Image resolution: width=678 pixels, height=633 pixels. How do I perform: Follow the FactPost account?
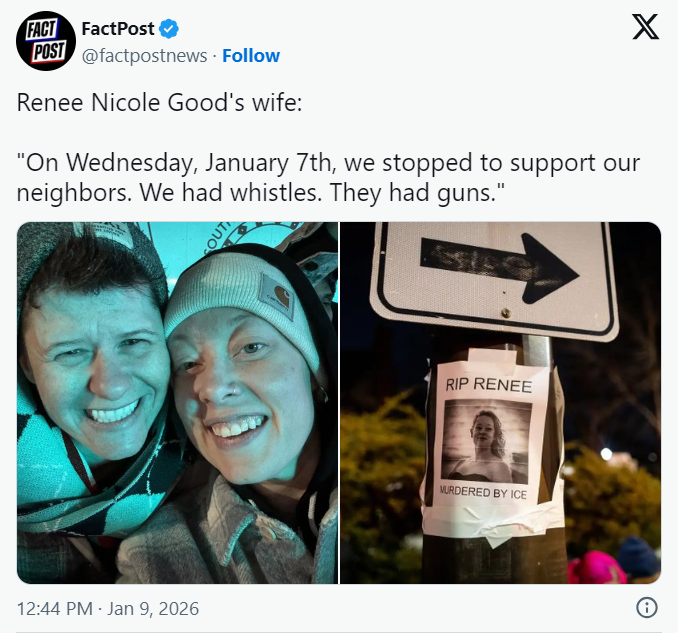(x=251, y=56)
